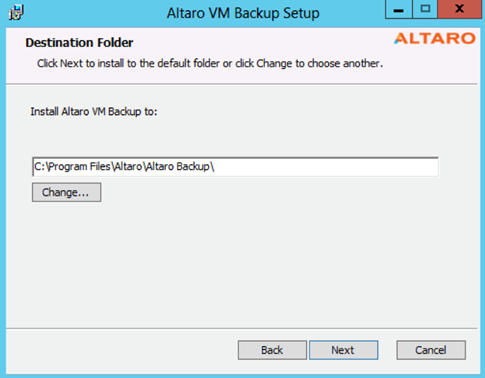Place cursor on 'Altaro Backup' in the path

178,167
